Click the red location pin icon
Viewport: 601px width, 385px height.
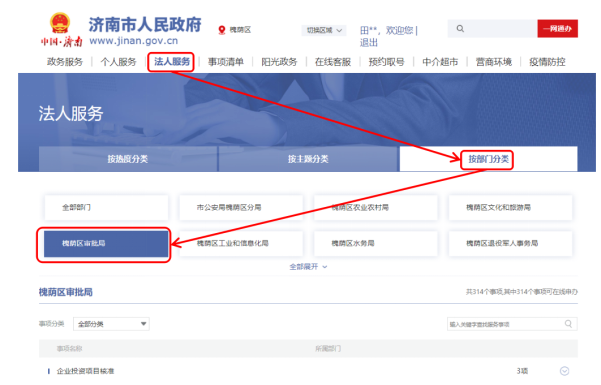point(222,30)
